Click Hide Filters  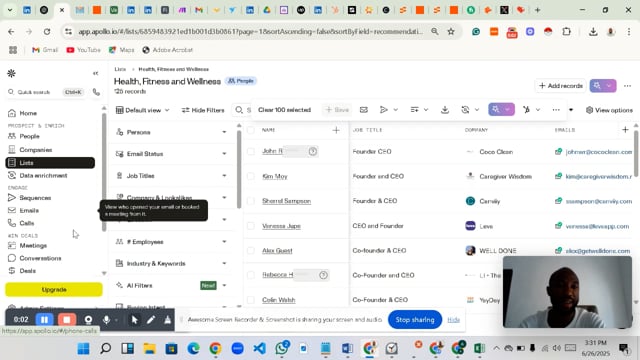point(203,110)
